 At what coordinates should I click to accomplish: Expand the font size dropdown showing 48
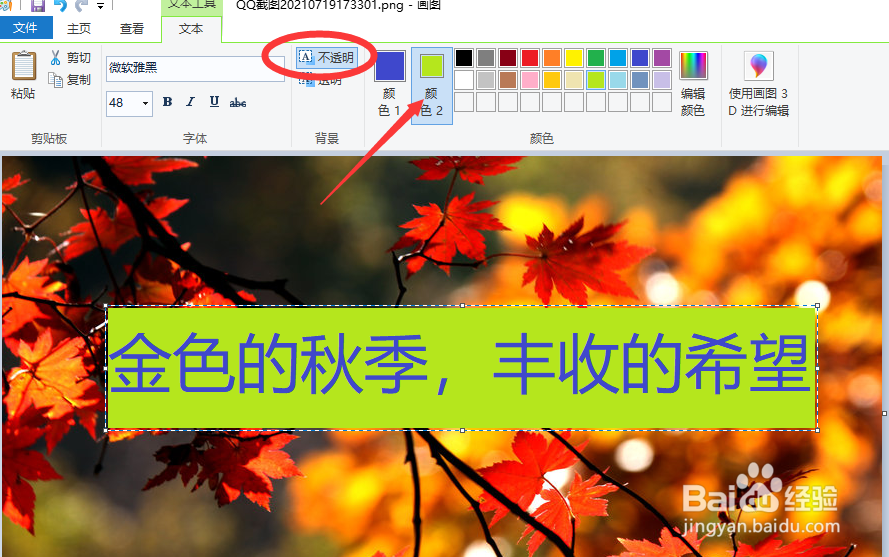(x=145, y=103)
